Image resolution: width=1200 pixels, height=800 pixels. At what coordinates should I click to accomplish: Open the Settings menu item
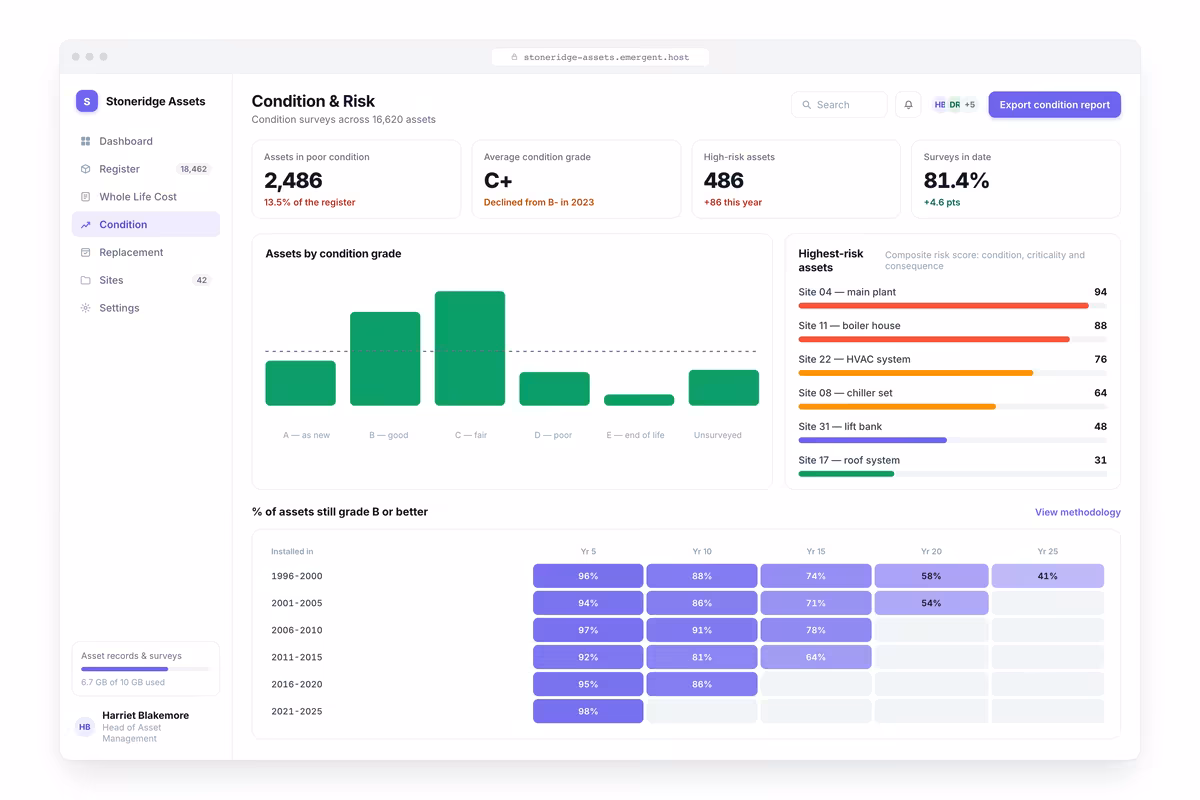pos(146,308)
